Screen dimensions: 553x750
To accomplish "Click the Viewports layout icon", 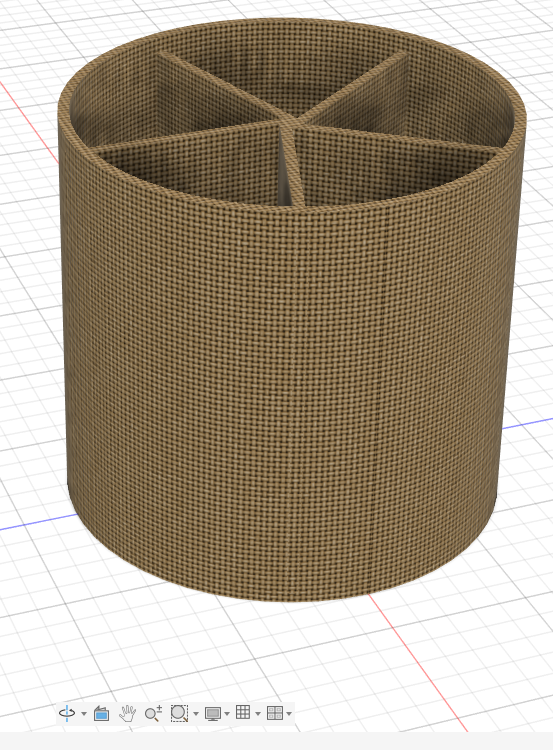I will coord(275,713).
